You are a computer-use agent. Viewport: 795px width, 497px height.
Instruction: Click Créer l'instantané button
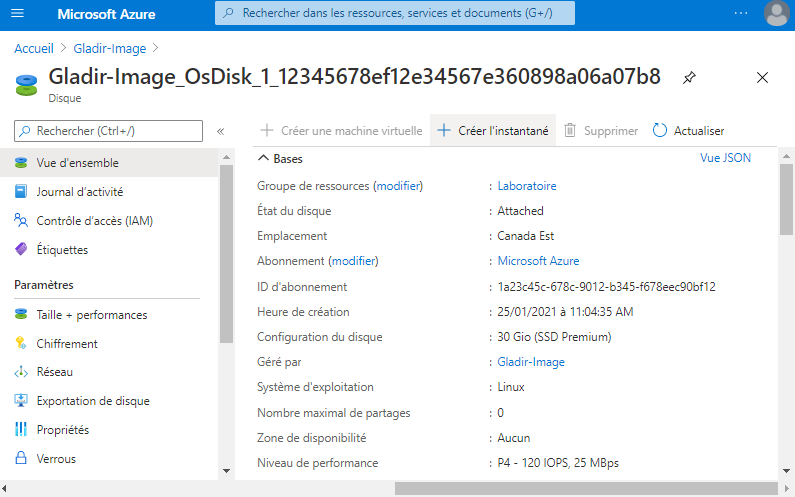(493, 131)
